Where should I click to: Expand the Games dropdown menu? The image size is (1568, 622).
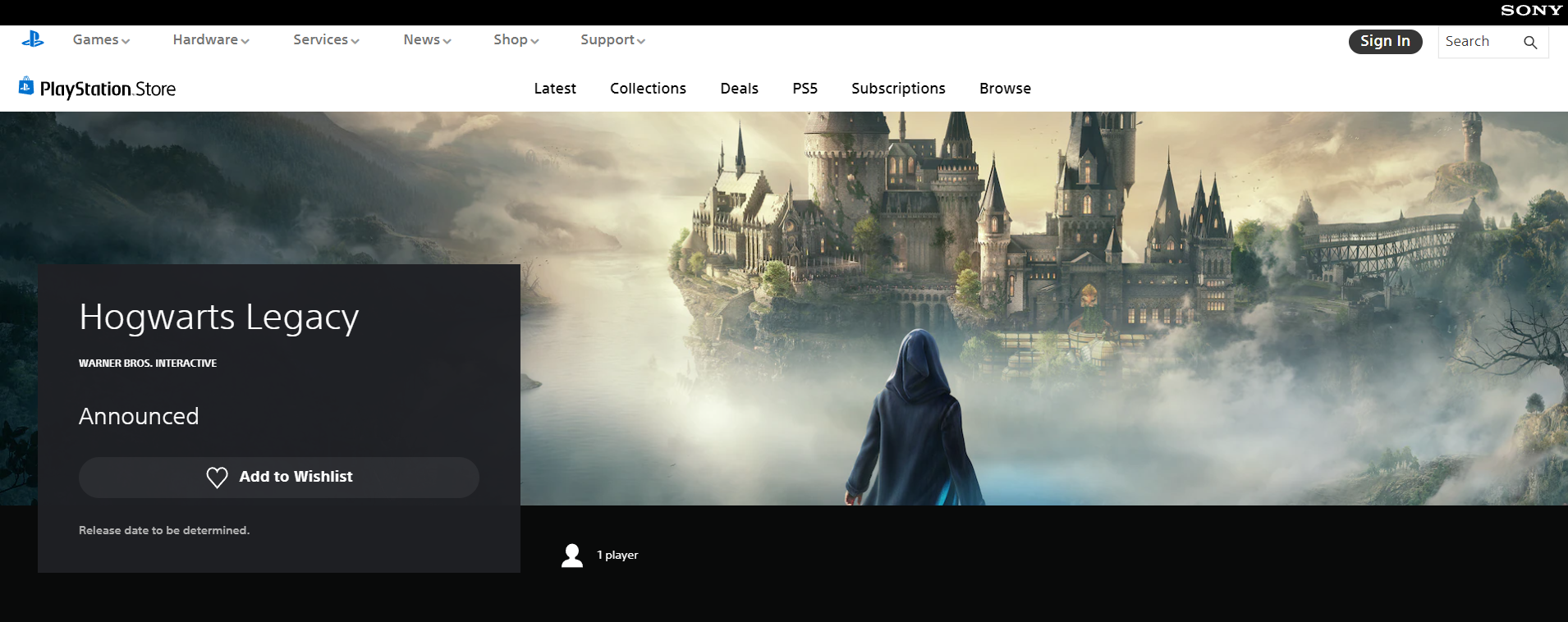coord(101,39)
